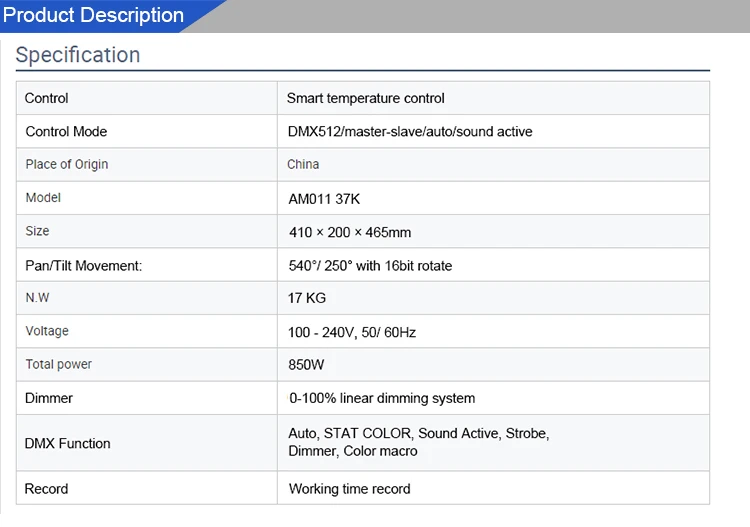Click the DMX Function row label
This screenshot has height=527, width=750.
pyautogui.click(x=68, y=443)
